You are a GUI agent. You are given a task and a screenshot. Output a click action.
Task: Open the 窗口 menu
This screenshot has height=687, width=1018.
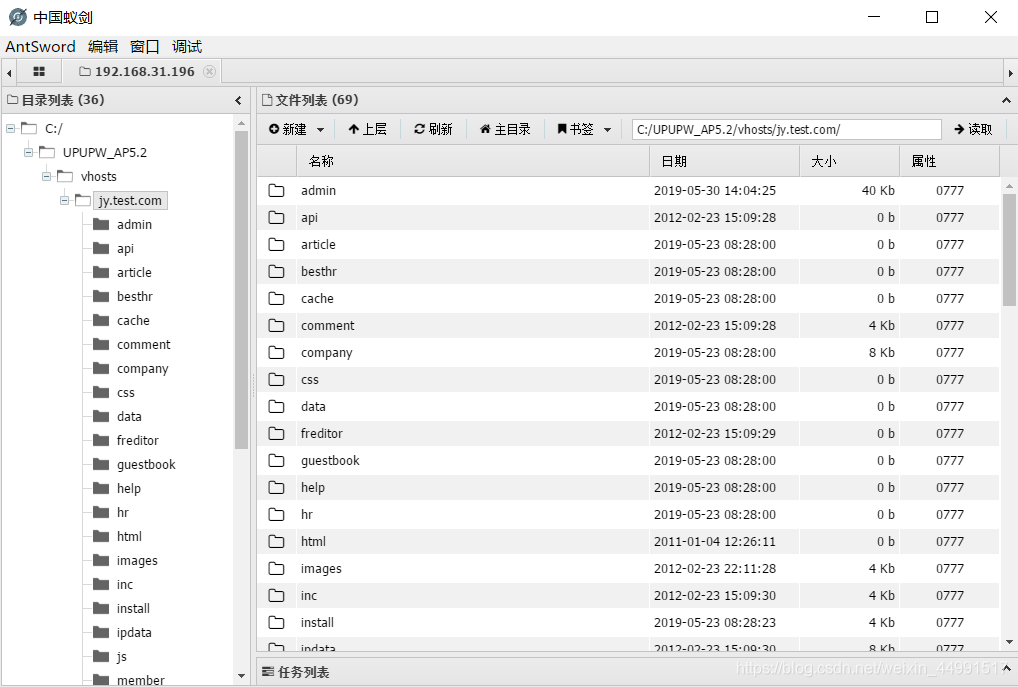[144, 47]
